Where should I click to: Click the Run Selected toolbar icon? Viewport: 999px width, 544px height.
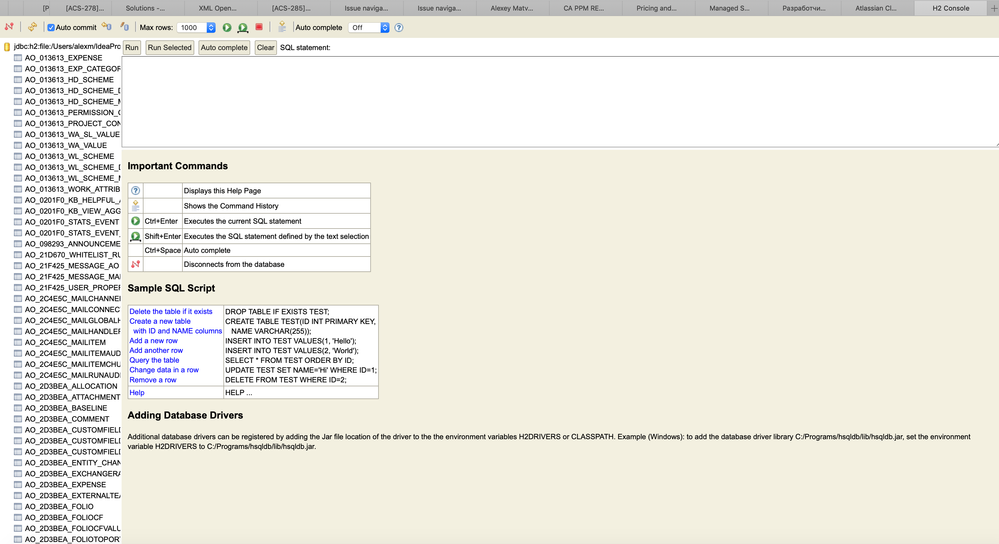point(243,27)
